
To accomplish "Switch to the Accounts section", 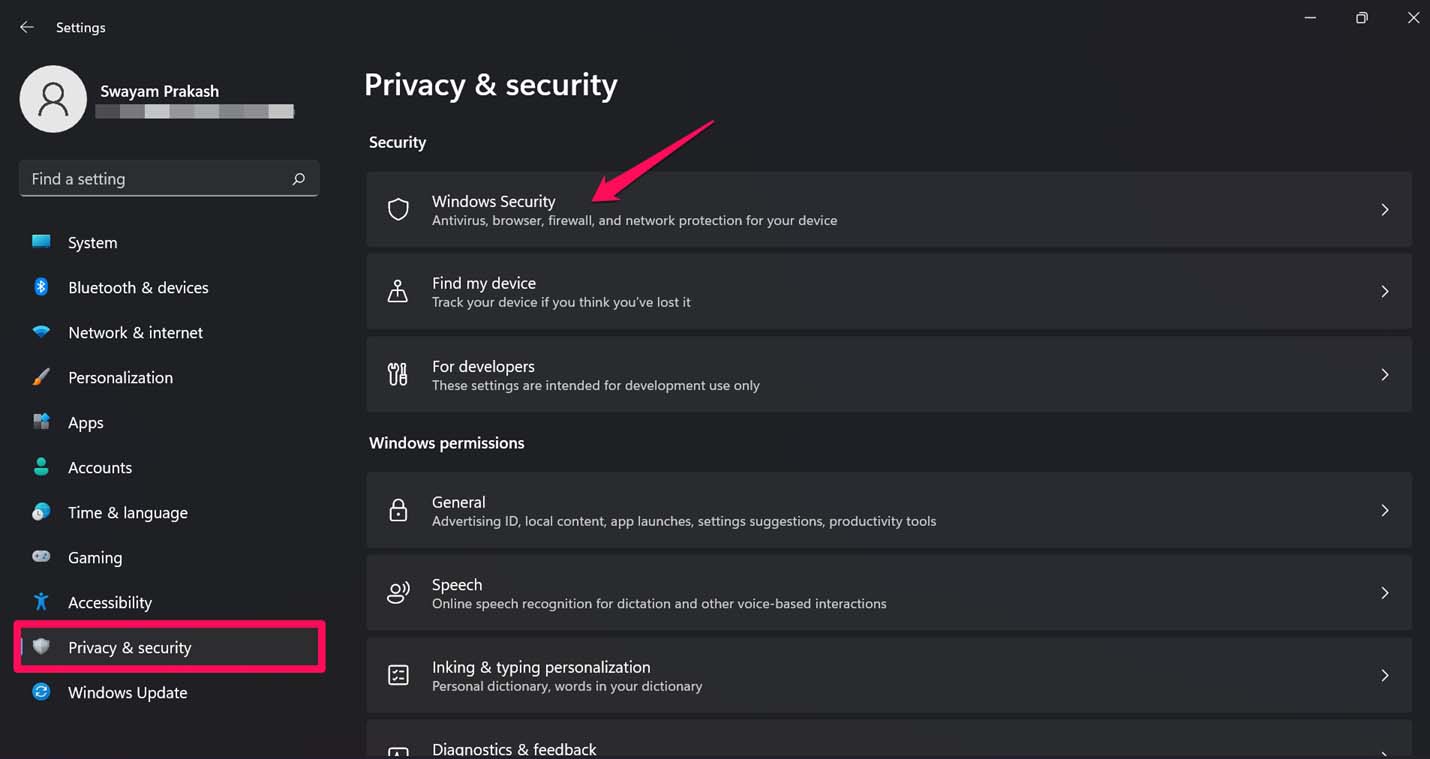I will [100, 468].
